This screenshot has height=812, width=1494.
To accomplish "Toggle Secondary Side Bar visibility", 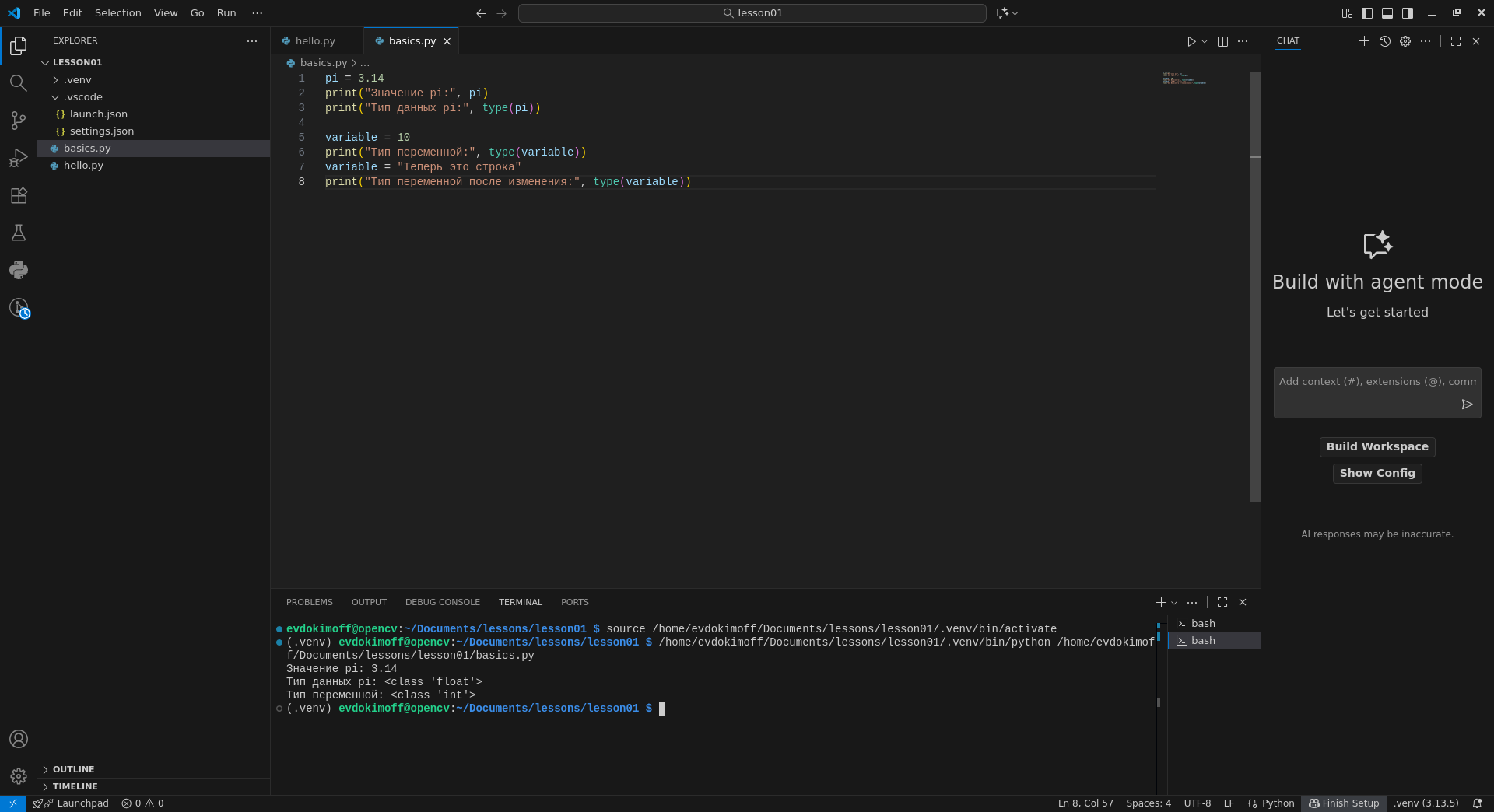I will click(1408, 13).
